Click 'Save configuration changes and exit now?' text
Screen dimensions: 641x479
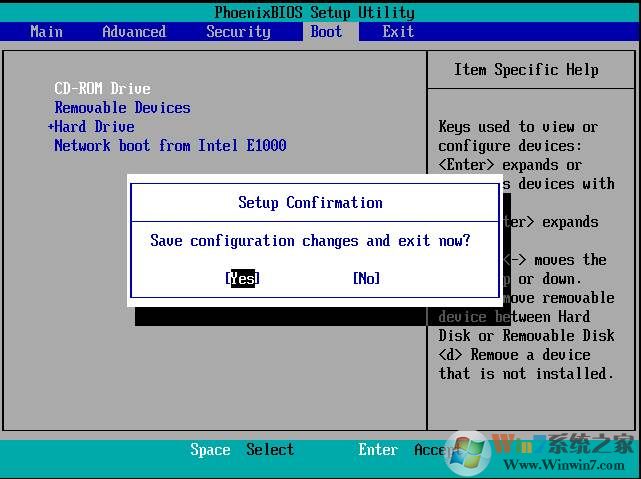[310, 240]
